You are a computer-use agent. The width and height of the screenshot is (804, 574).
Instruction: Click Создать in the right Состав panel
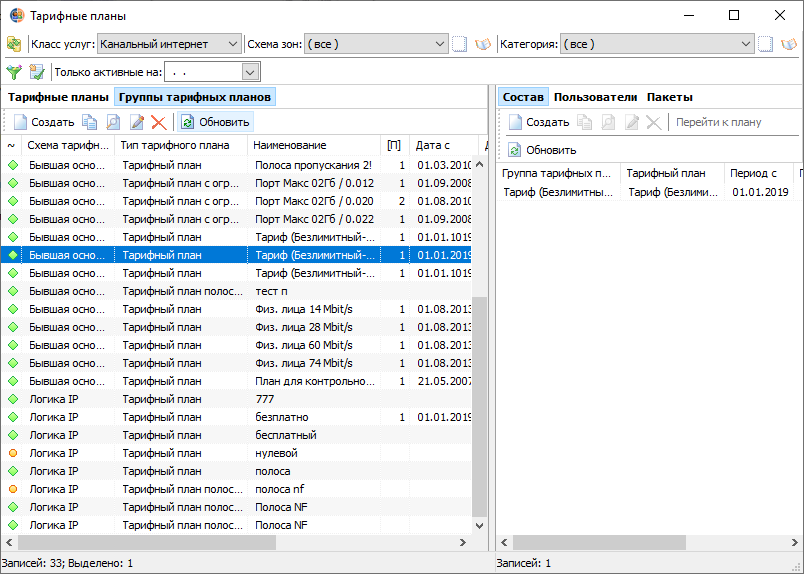[539, 122]
